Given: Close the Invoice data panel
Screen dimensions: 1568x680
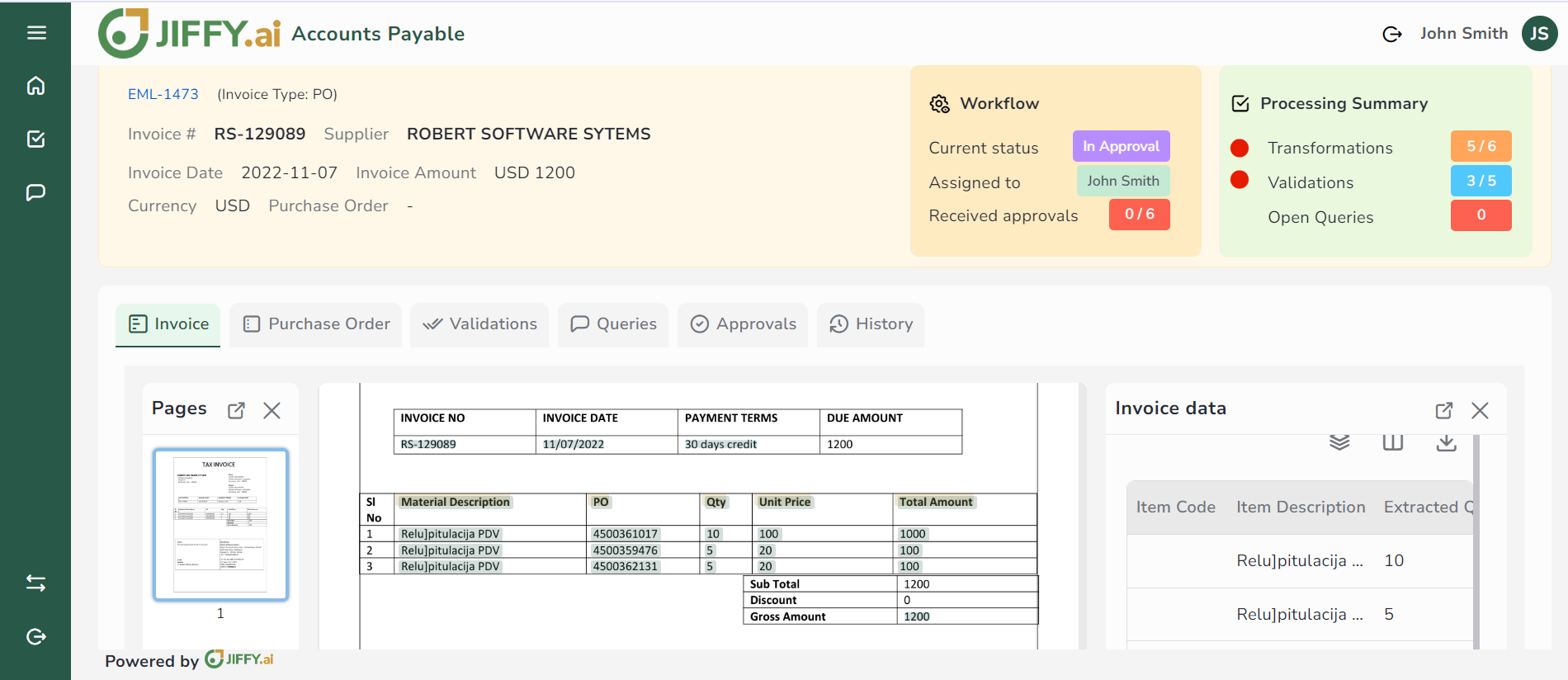Looking at the screenshot, I should pyautogui.click(x=1480, y=410).
